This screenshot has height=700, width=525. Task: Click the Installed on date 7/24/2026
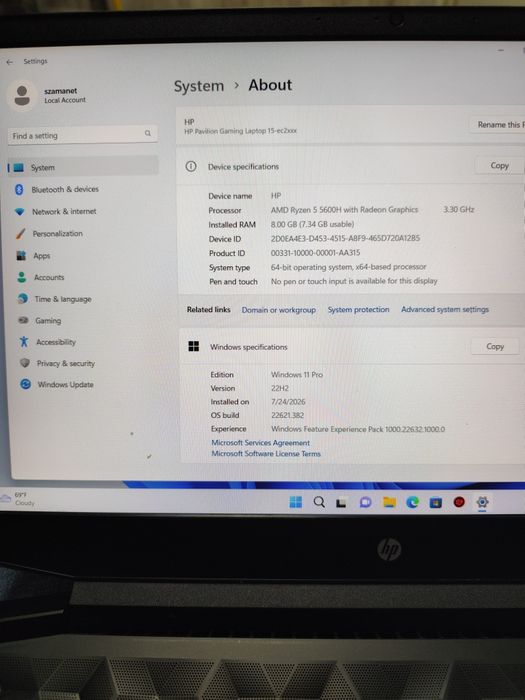288,402
